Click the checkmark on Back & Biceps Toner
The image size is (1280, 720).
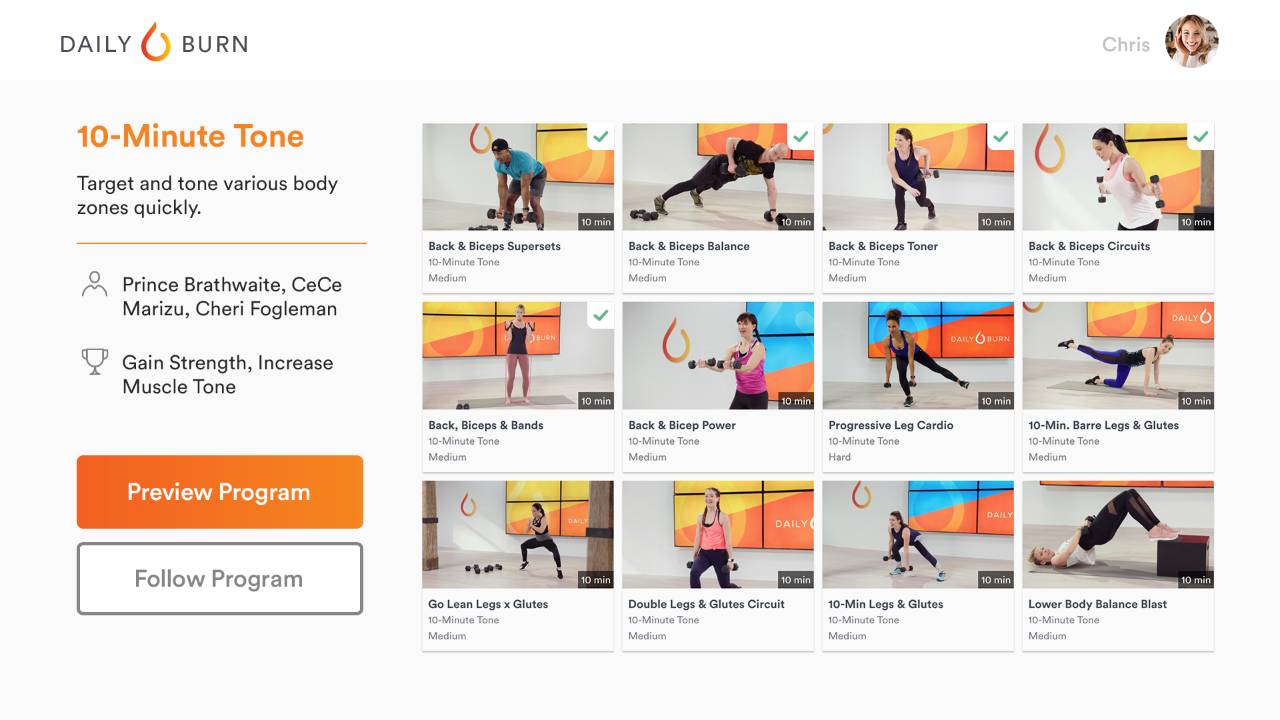tap(1001, 136)
